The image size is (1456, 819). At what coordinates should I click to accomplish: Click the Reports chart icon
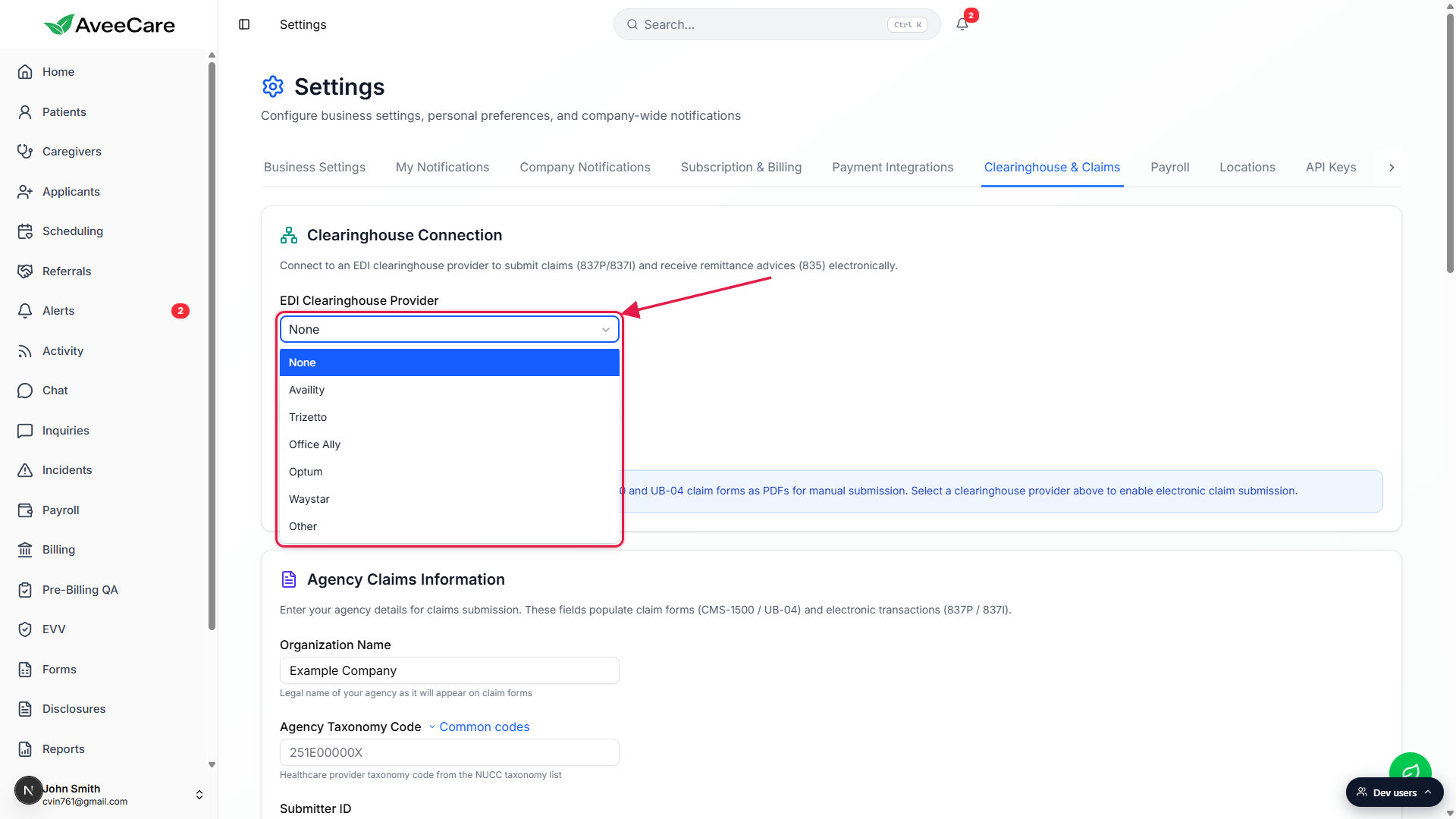[25, 749]
